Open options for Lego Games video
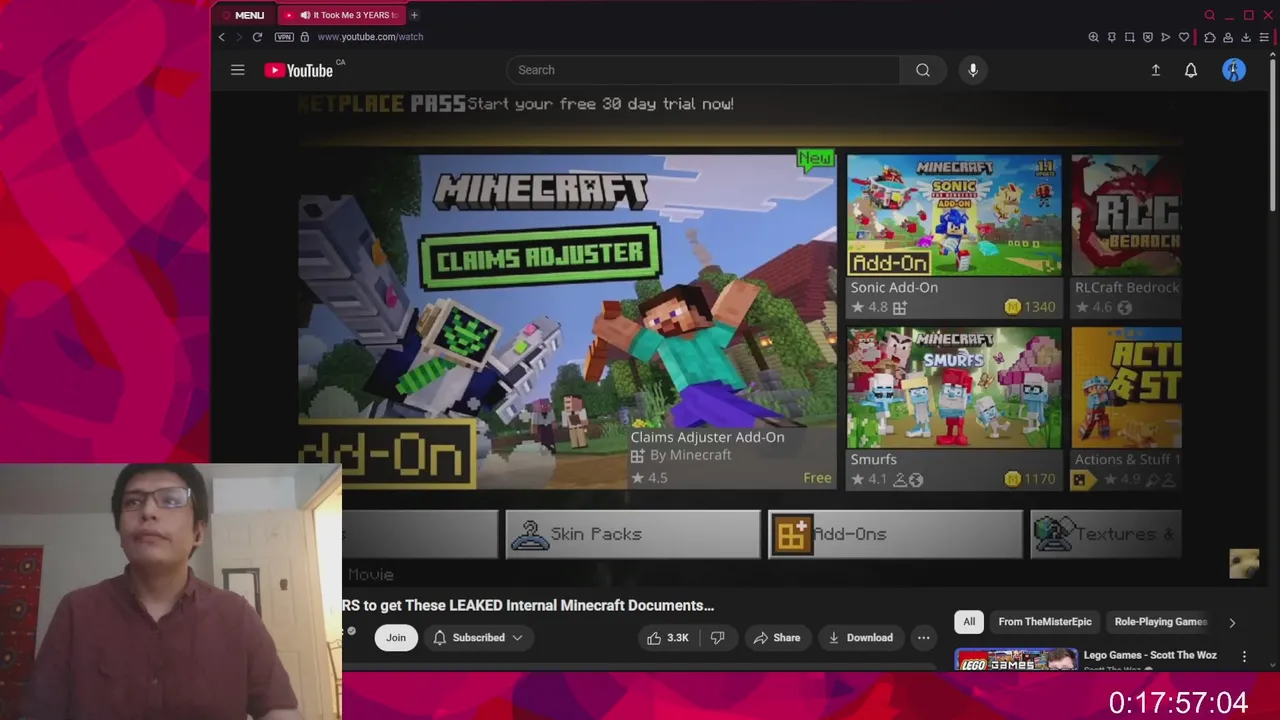 click(1244, 657)
